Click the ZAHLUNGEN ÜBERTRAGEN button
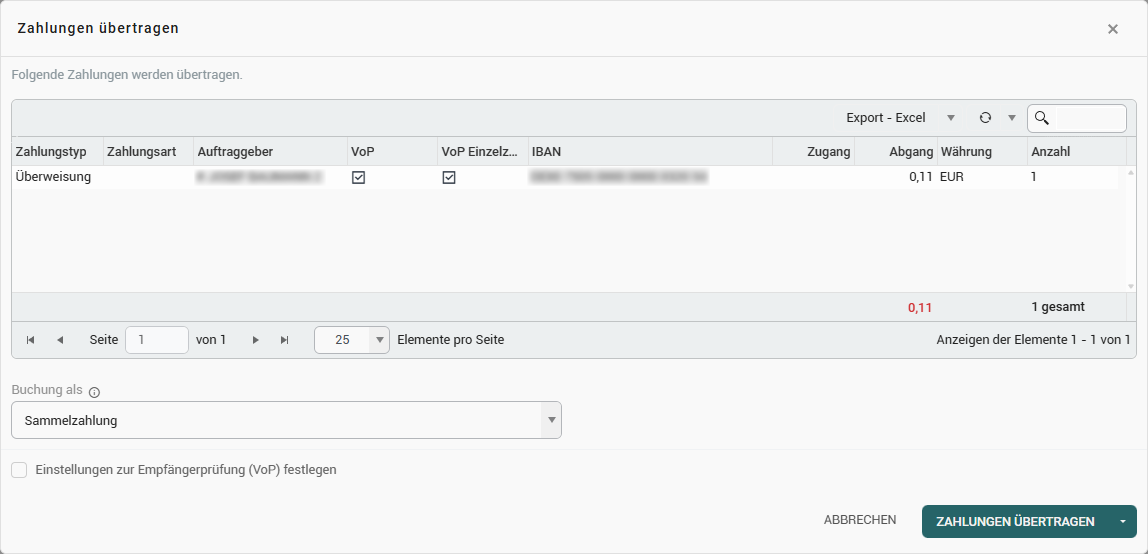This screenshot has width=1148, height=554. [1015, 522]
